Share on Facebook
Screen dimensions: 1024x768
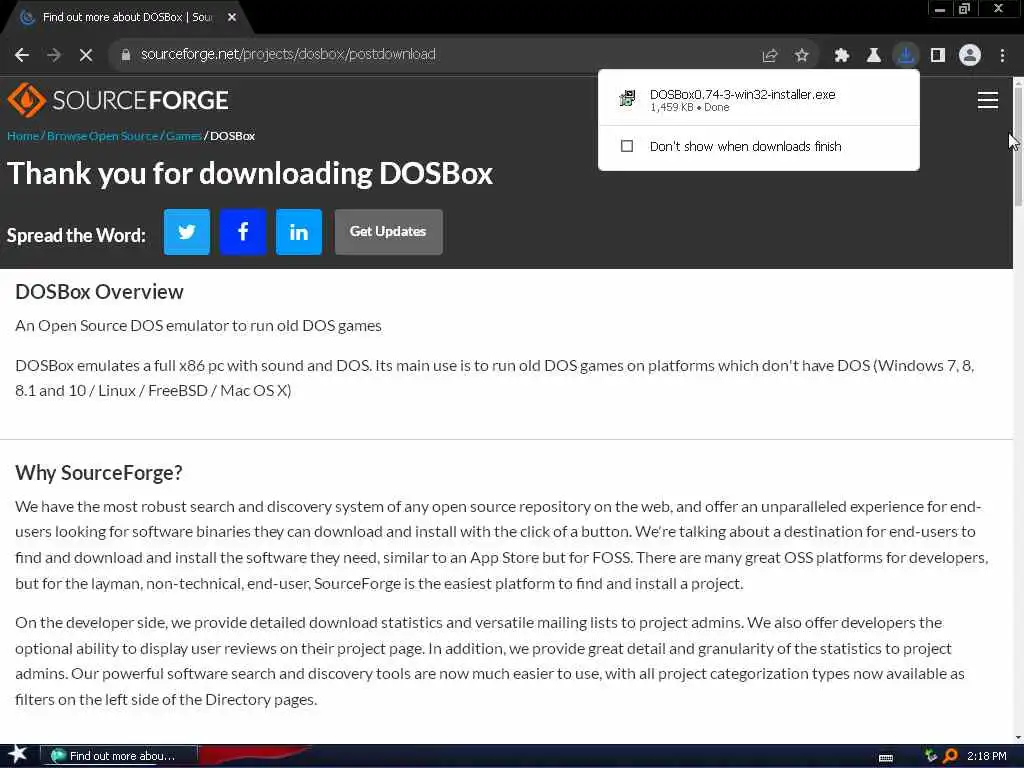pos(243,232)
